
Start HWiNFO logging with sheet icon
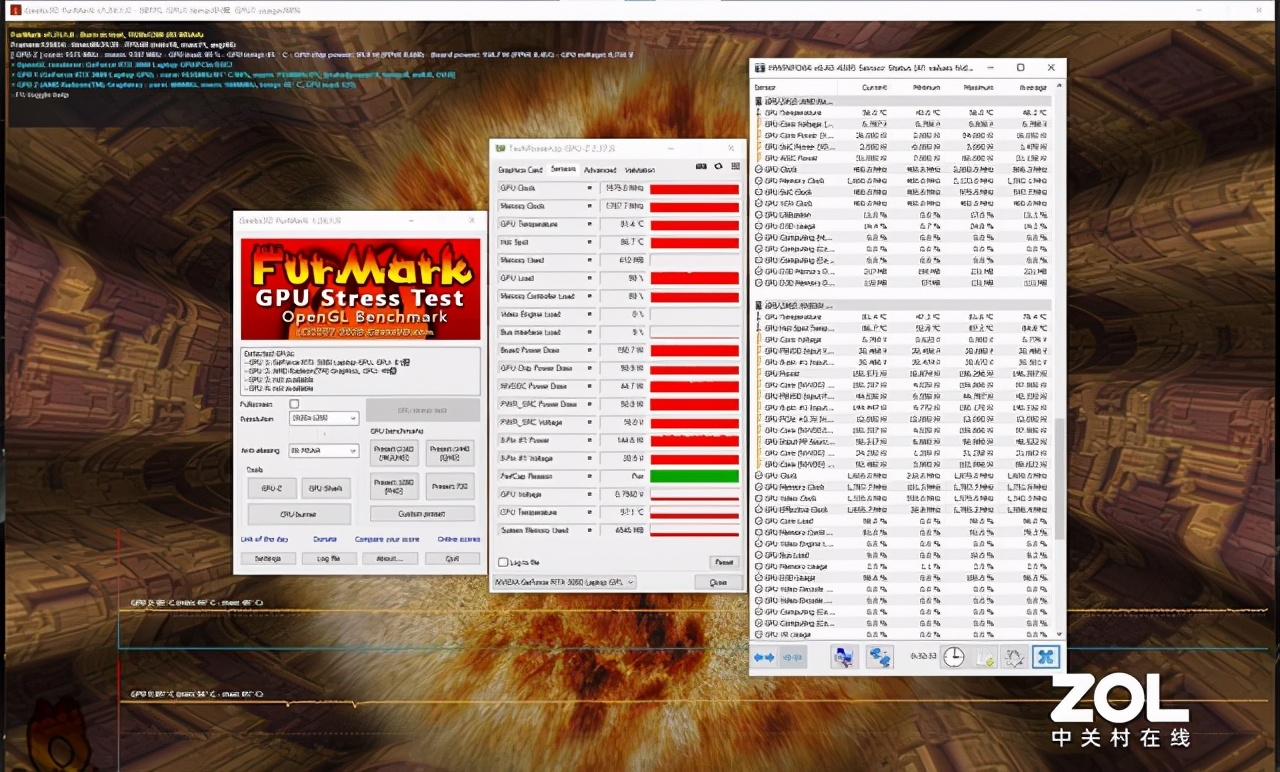point(985,657)
